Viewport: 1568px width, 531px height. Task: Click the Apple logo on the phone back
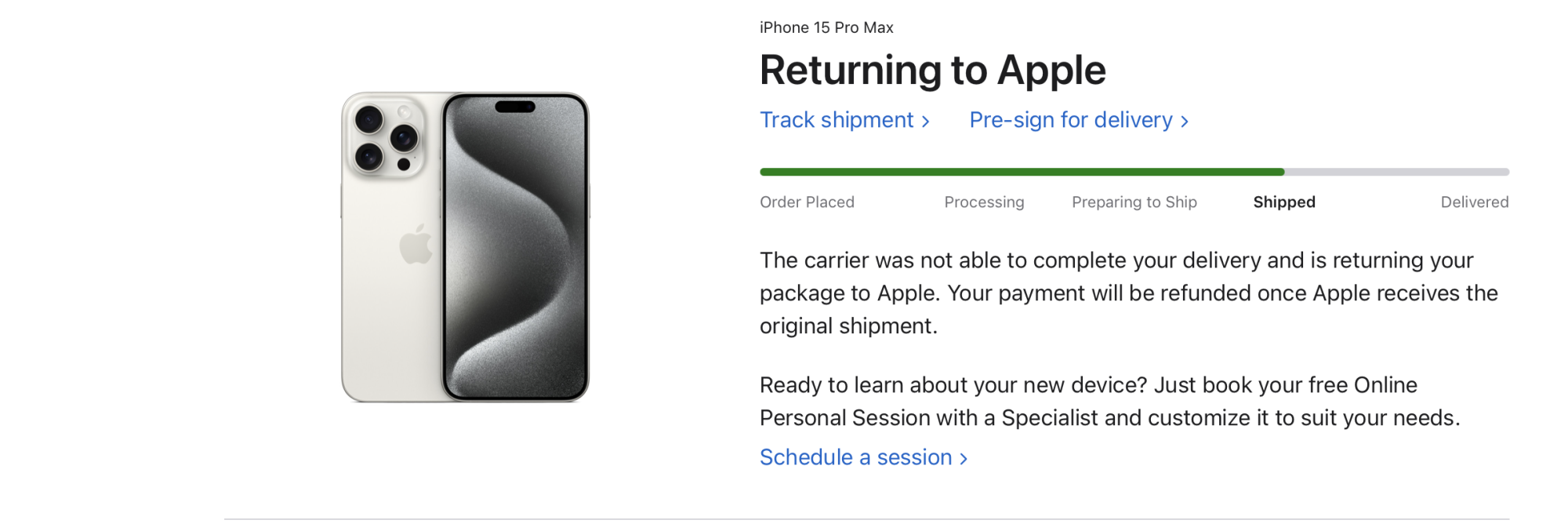416,244
